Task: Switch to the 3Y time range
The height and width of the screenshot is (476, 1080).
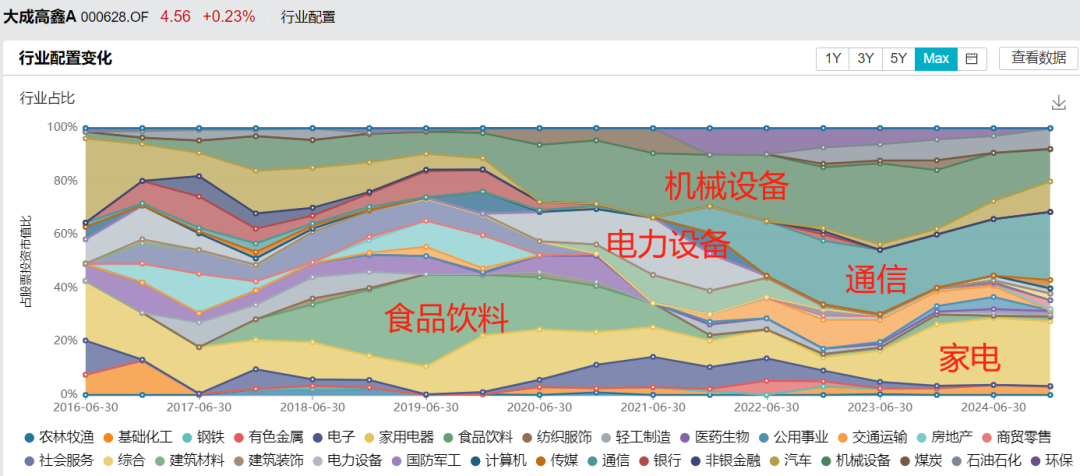Action: (x=865, y=58)
